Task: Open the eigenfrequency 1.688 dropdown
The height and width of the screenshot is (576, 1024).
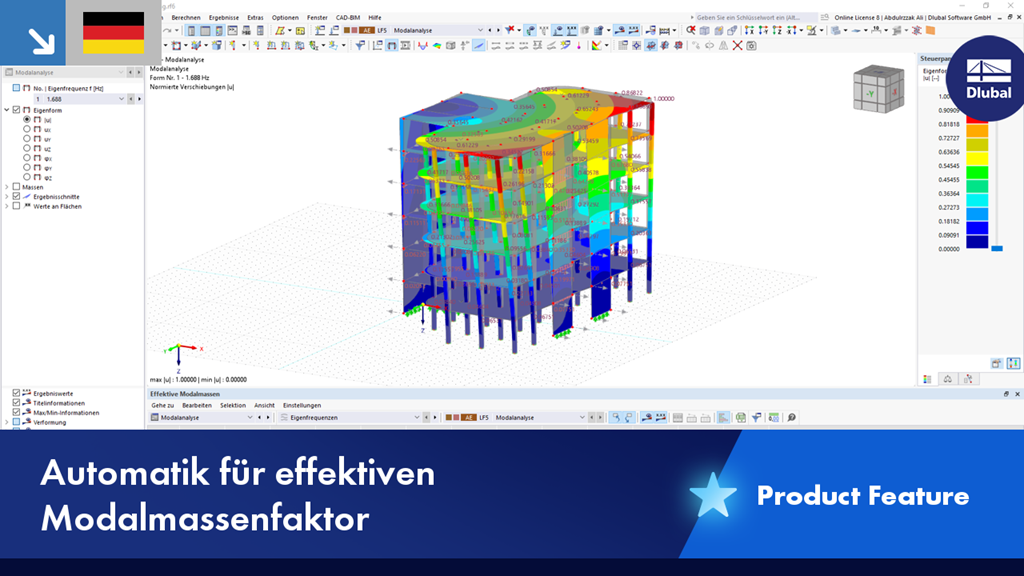Action: click(121, 99)
